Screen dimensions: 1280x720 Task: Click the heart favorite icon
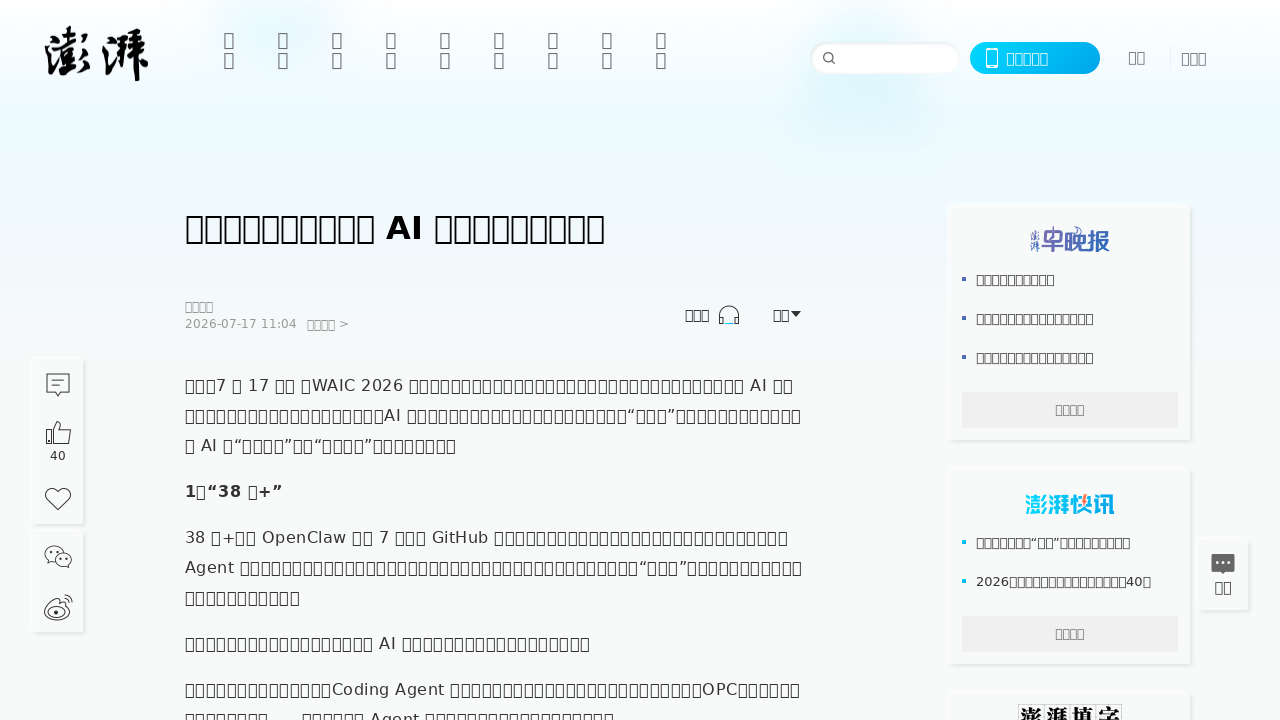[58, 498]
